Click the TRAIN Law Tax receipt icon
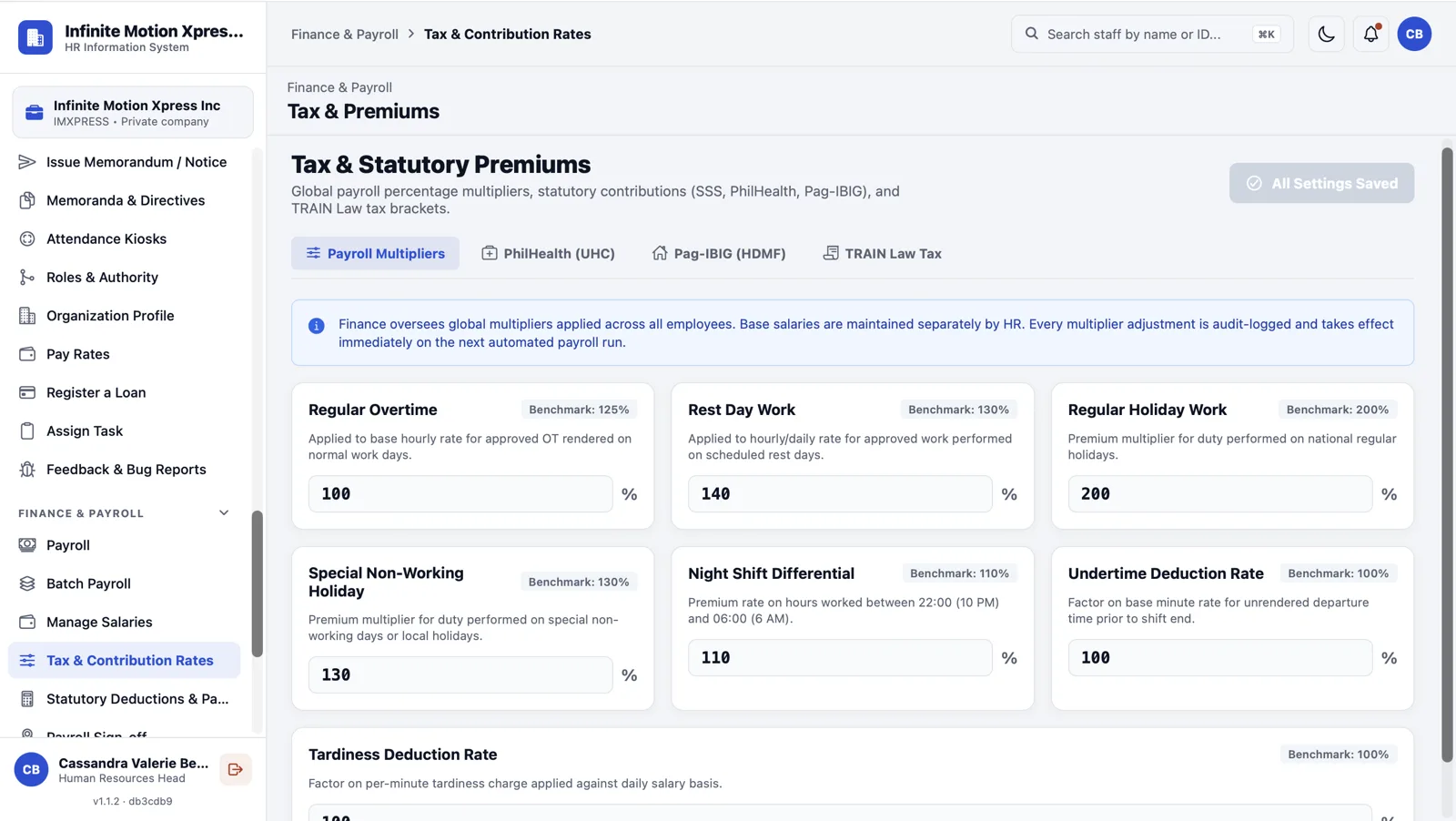This screenshot has height=821, width=1456. point(831,253)
